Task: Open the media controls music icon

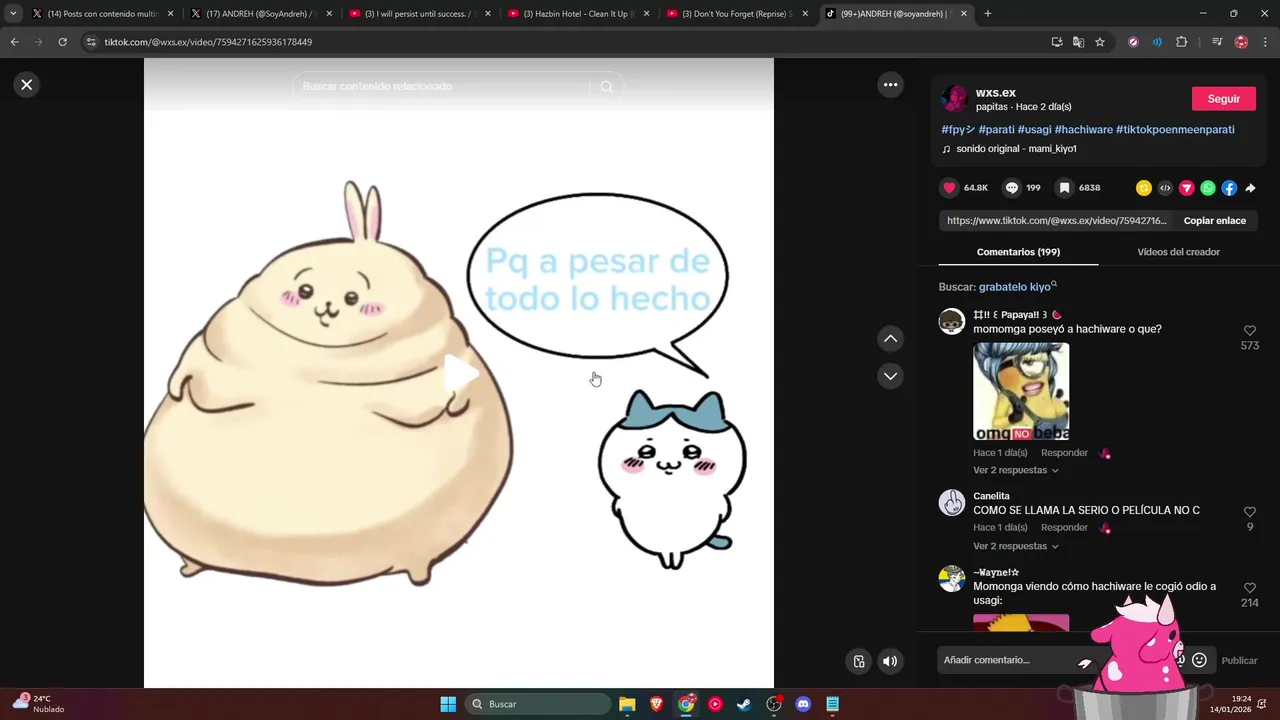Action: tap(1217, 42)
